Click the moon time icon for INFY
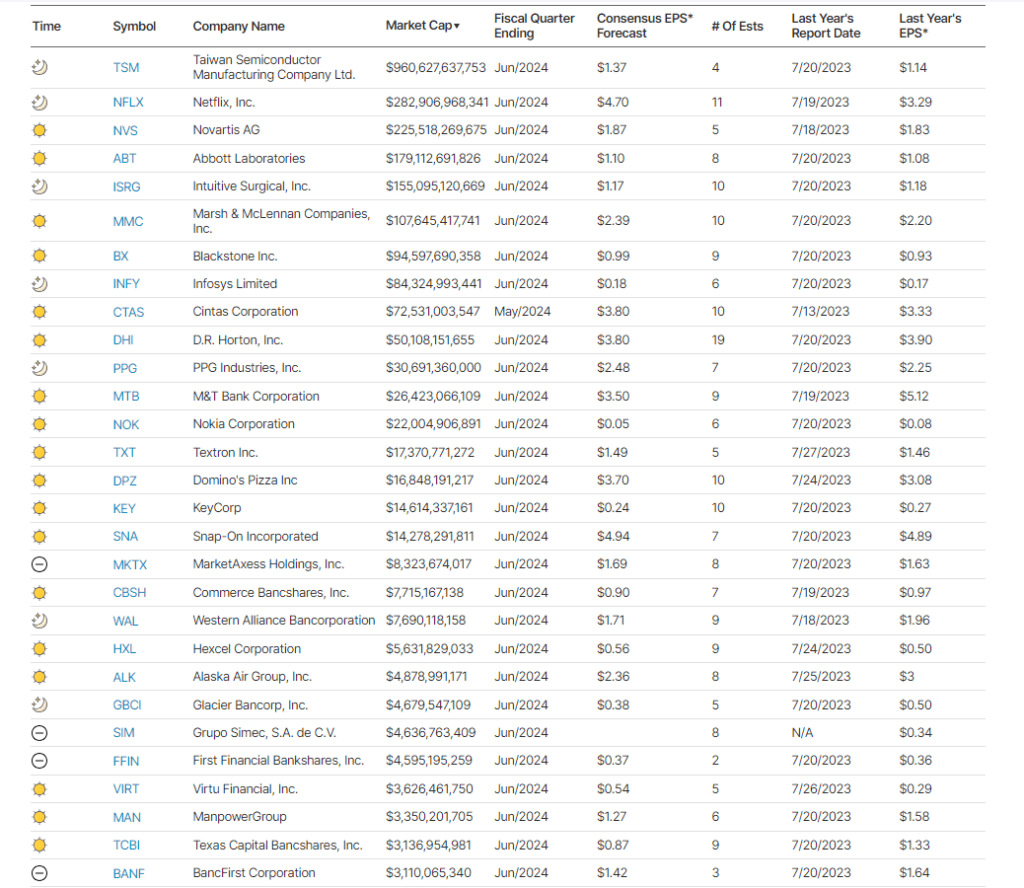Image resolution: width=1024 pixels, height=888 pixels. pos(39,284)
